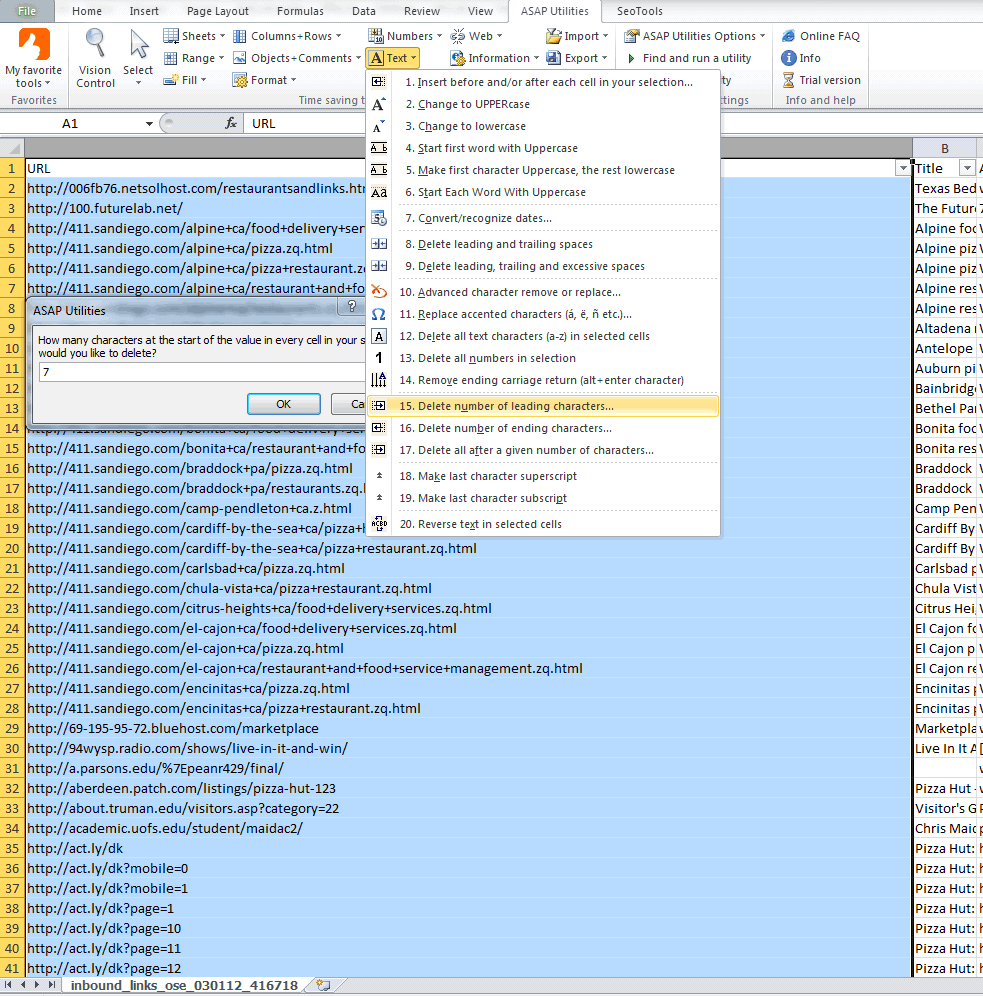Screen dimensions: 983x996
Task: Click the Change to lowercase icon
Action: point(378,126)
